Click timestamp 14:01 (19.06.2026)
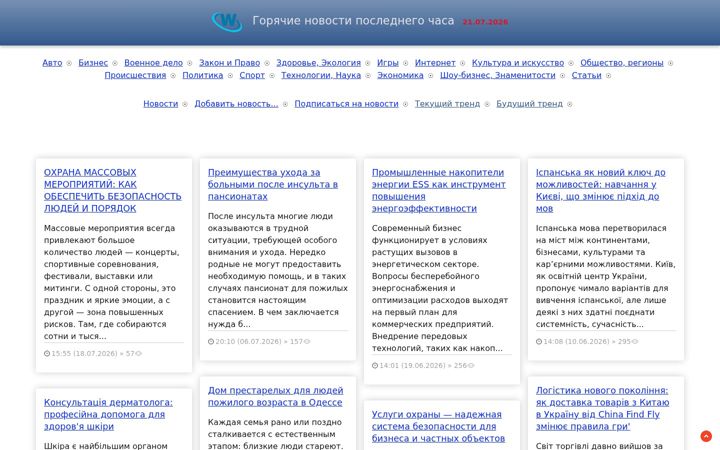 [x=412, y=366]
